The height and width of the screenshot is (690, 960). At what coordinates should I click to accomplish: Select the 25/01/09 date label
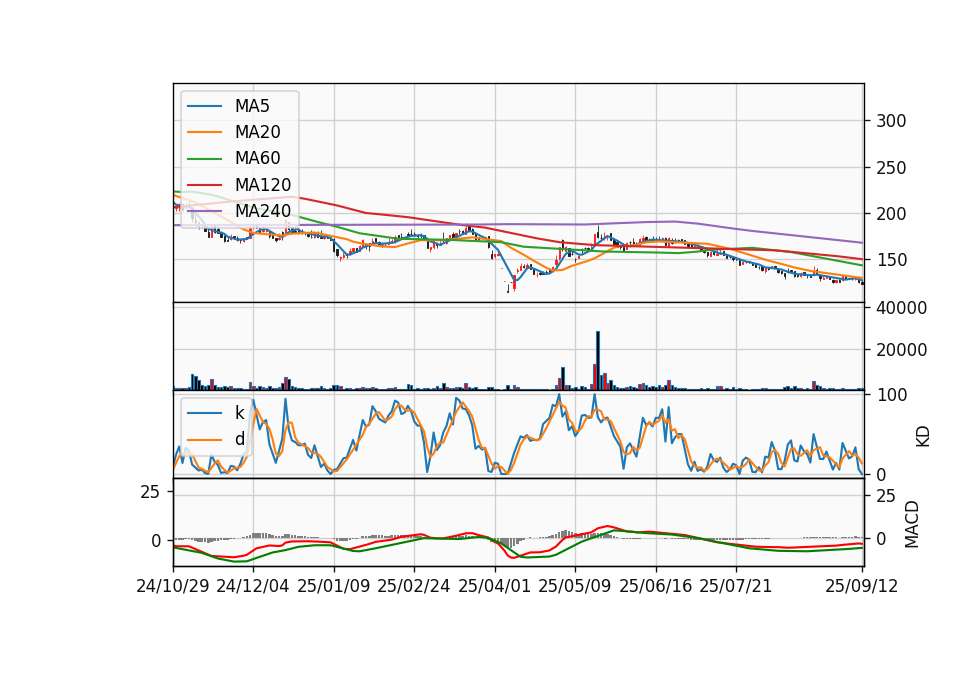tap(334, 586)
